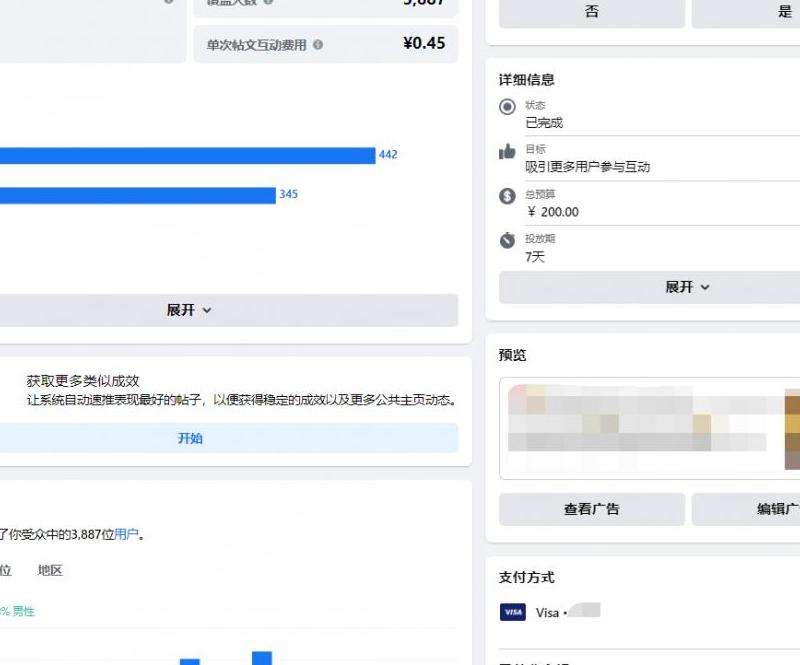Open the 查看广告 button
The height and width of the screenshot is (665, 800).
[x=591, y=509]
